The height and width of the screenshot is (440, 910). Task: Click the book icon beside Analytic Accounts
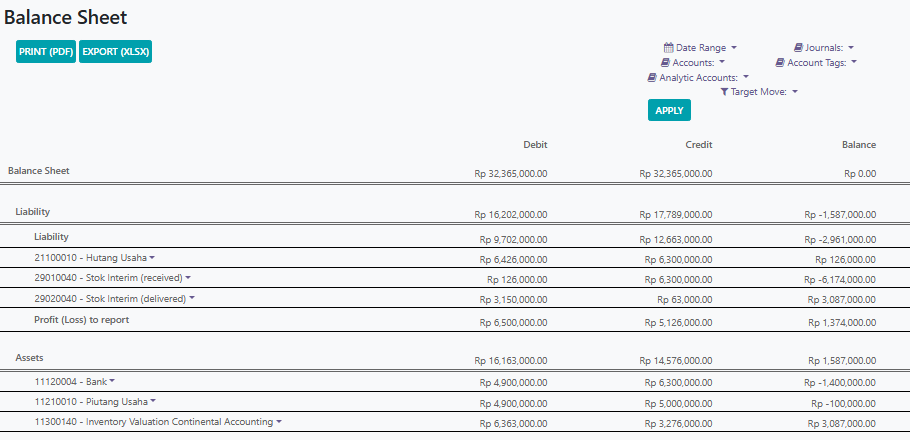pyautogui.click(x=652, y=77)
